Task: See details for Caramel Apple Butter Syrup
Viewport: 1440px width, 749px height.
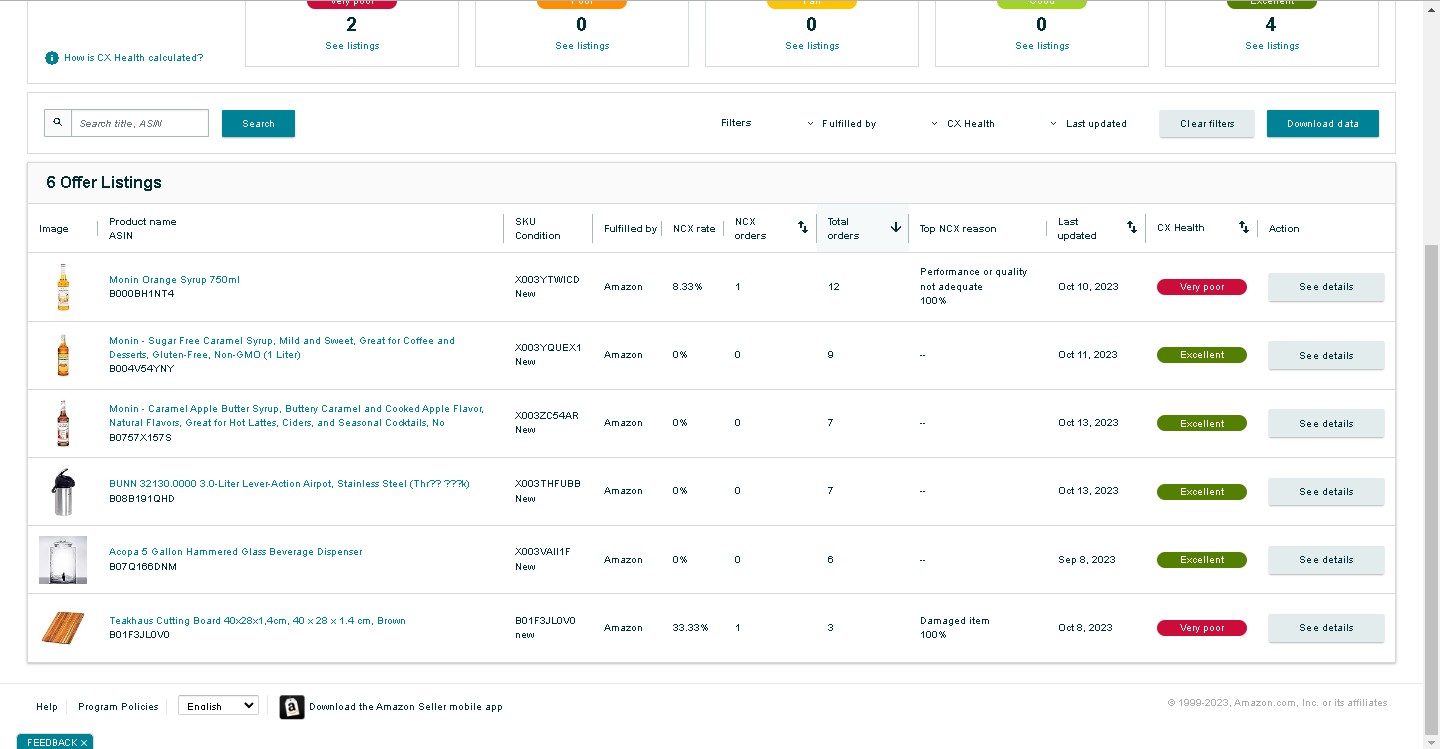Action: point(1326,423)
